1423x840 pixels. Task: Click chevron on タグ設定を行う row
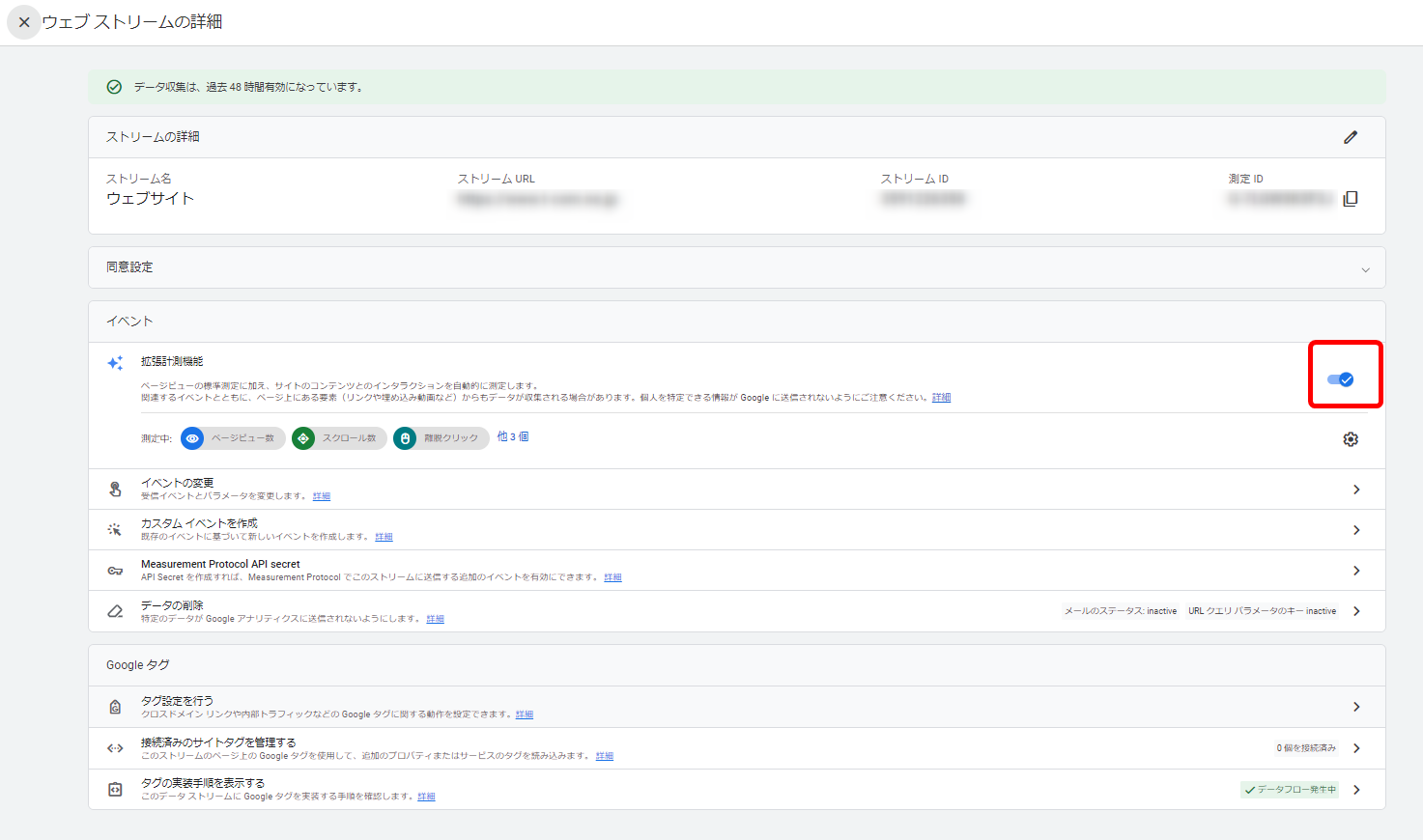tap(1356, 707)
